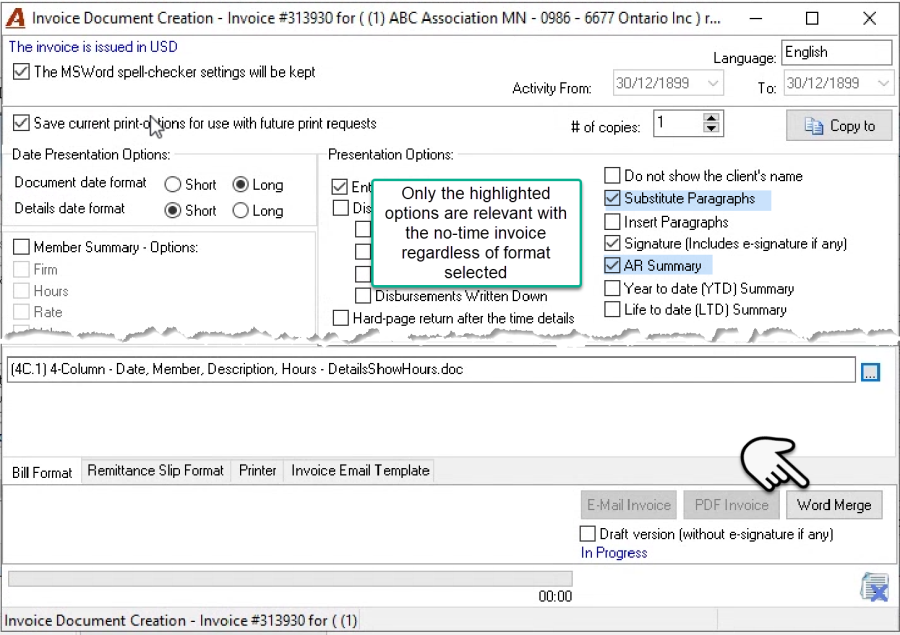Click the number of copies field

click(x=678, y=123)
